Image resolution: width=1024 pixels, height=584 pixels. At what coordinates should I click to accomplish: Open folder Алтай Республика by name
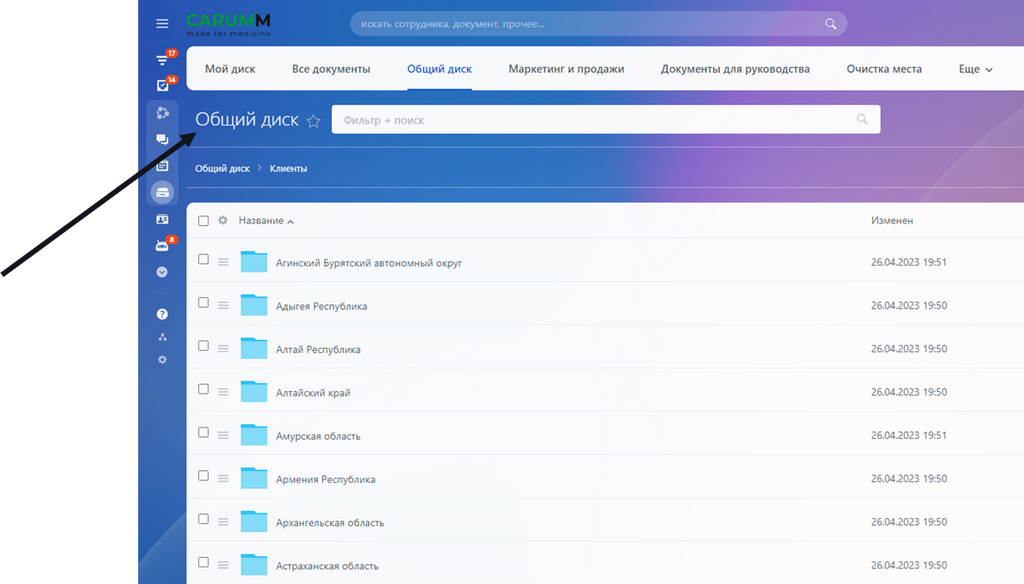318,349
